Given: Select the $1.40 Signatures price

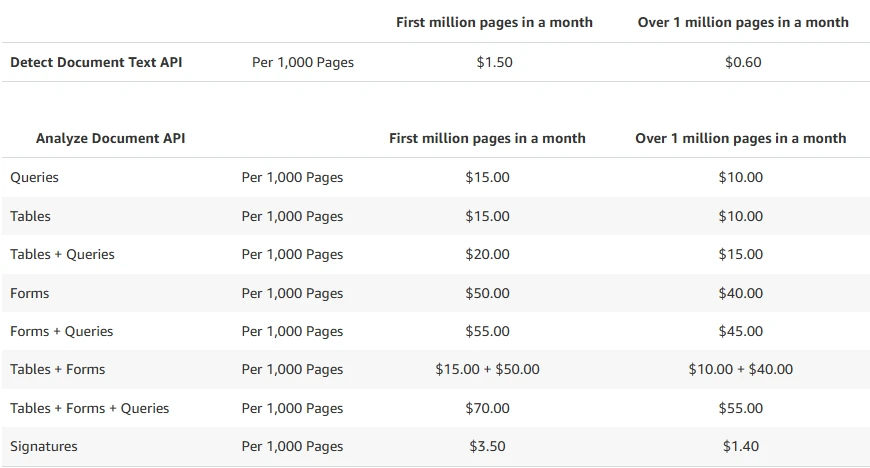Looking at the screenshot, I should (740, 446).
